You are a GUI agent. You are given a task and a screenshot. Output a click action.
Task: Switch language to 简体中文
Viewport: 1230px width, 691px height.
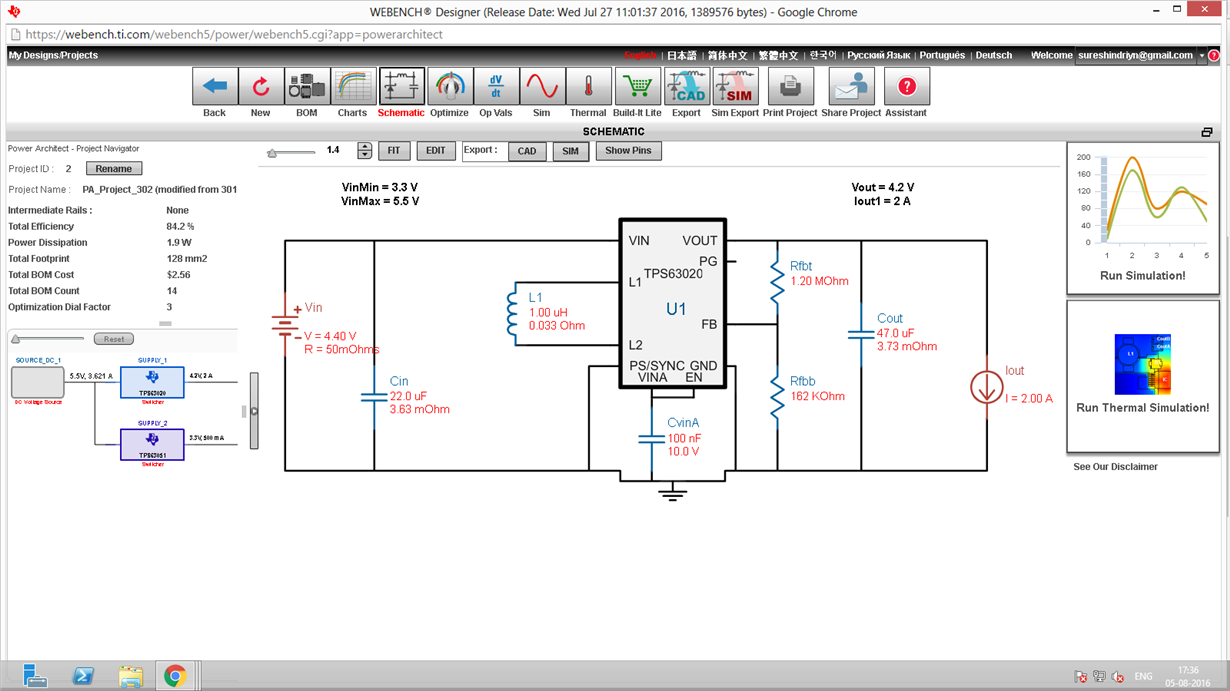pyautogui.click(x=728, y=56)
